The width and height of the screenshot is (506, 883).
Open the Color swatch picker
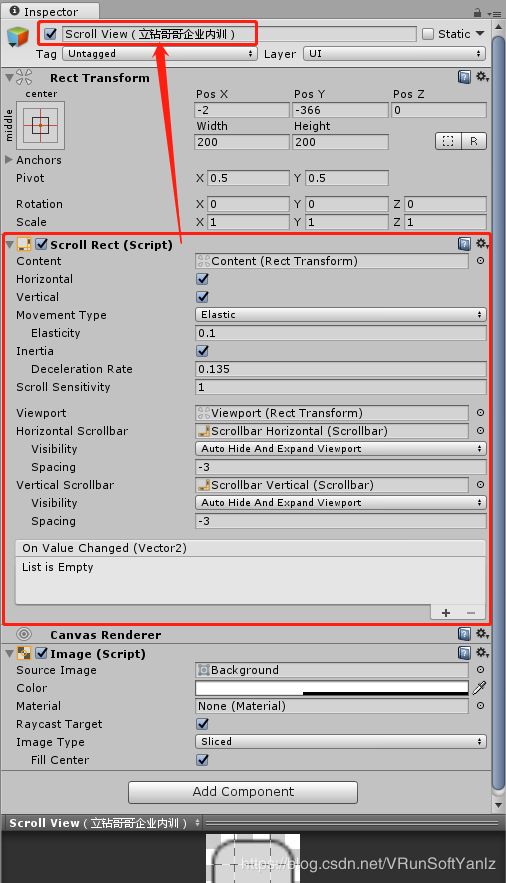click(x=332, y=688)
